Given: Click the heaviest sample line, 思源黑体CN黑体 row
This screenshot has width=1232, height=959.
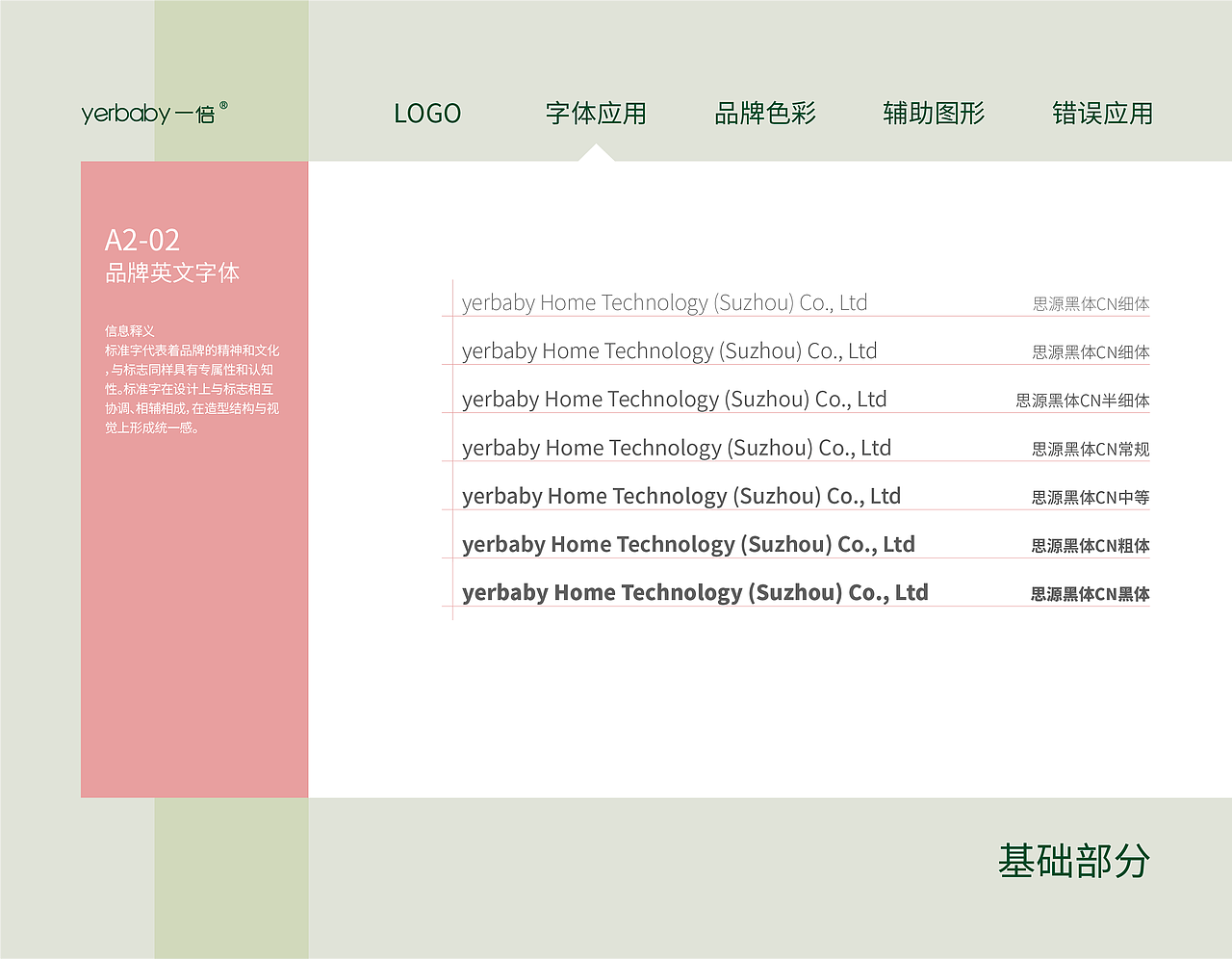Looking at the screenshot, I should [695, 592].
